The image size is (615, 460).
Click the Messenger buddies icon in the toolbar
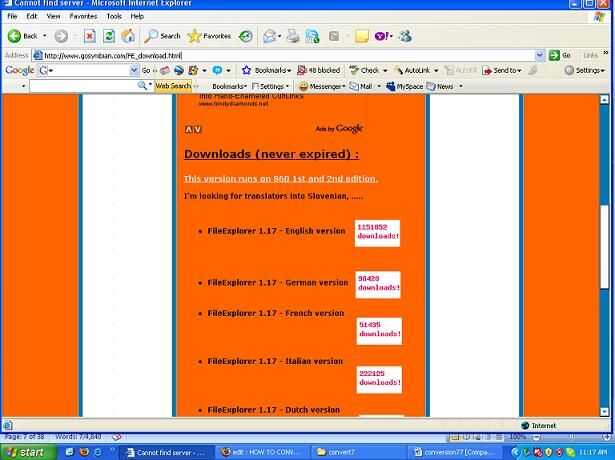405,36
